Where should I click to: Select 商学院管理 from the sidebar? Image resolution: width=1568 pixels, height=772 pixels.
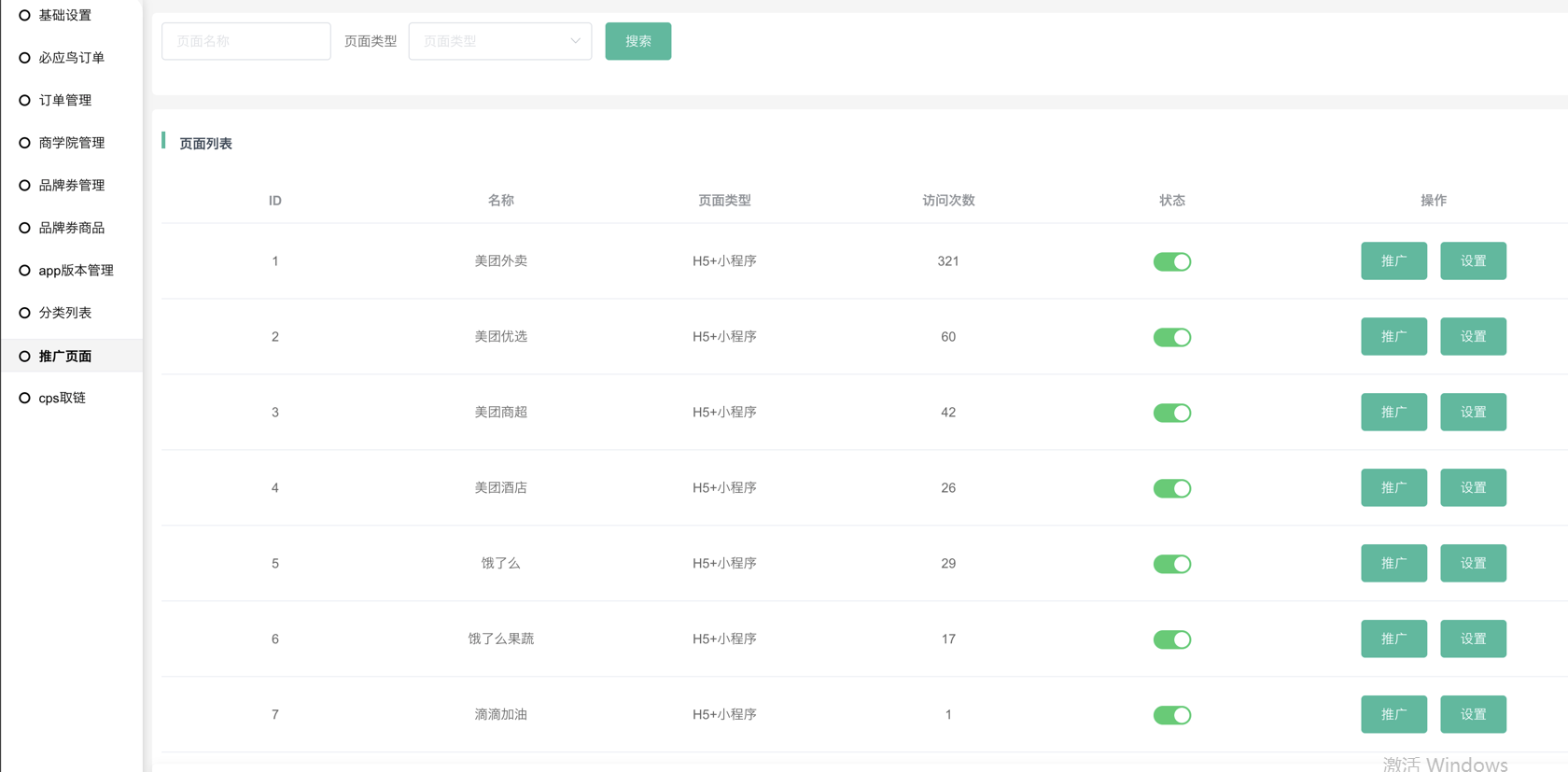tap(72, 143)
